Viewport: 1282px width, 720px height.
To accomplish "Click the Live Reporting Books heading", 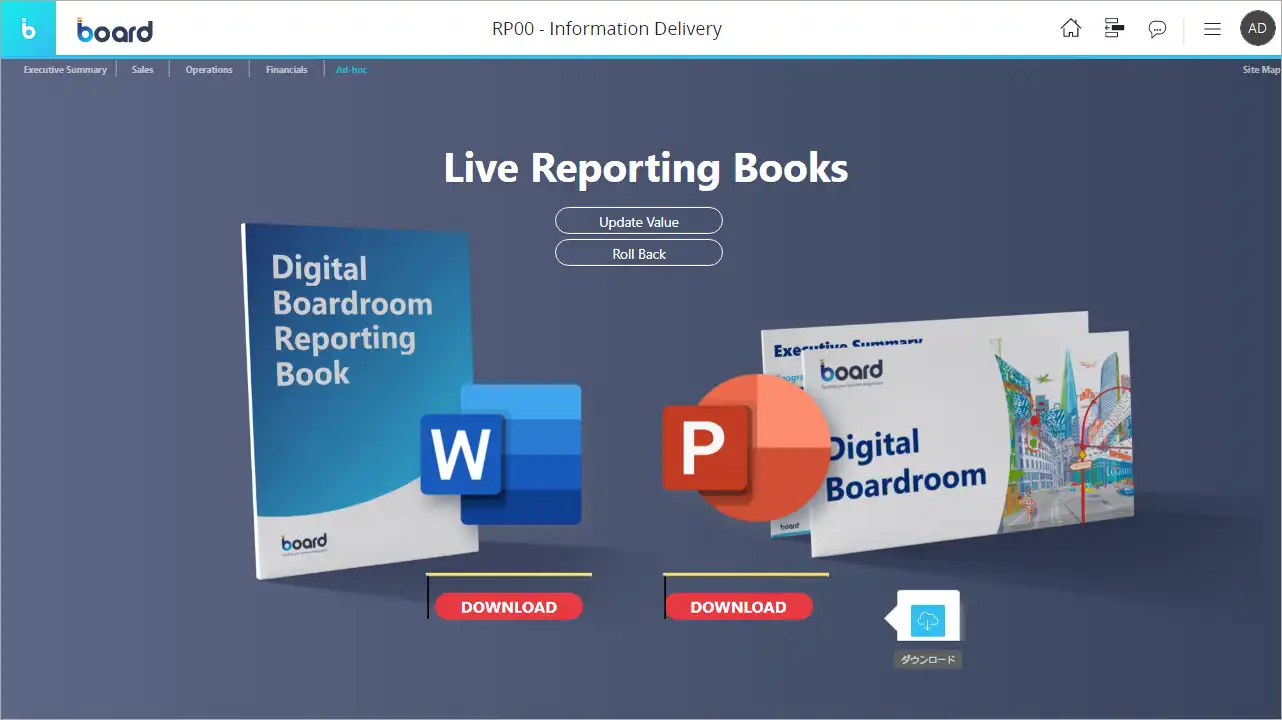I will click(646, 167).
